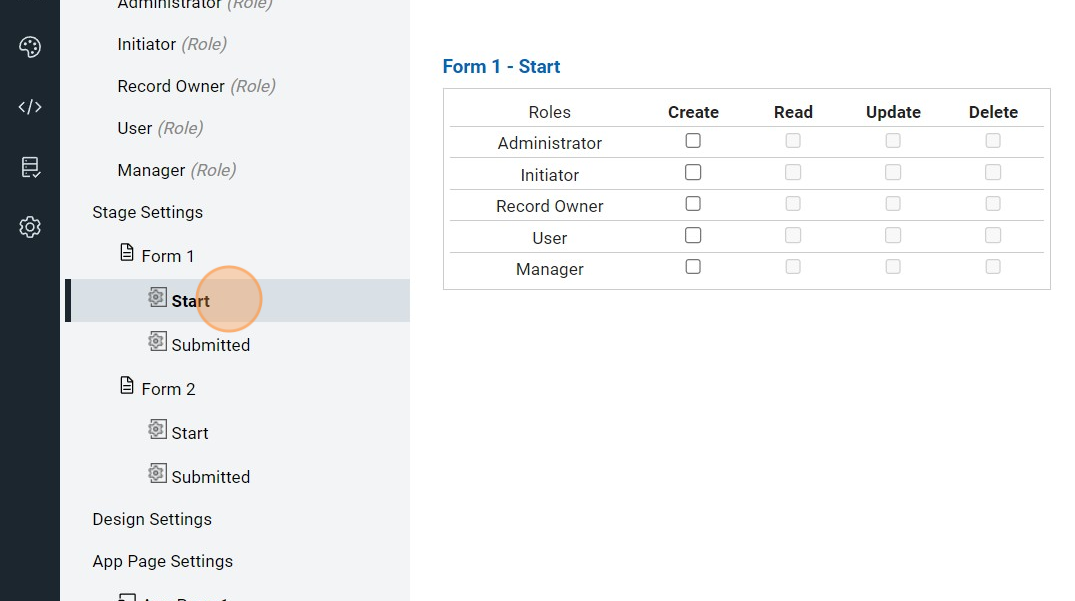Open the settings gear icon in sidebar
1075x601 pixels.
click(x=30, y=227)
